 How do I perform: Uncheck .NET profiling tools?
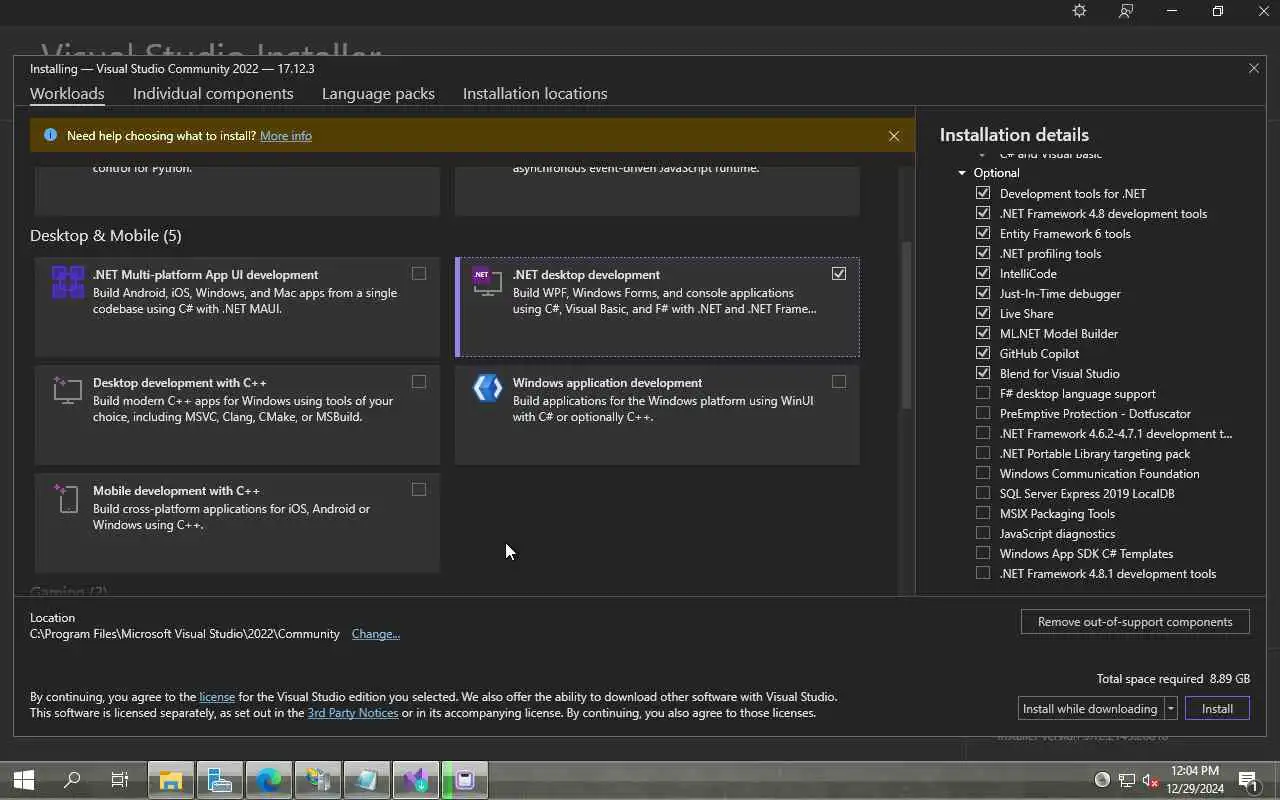[x=983, y=253]
